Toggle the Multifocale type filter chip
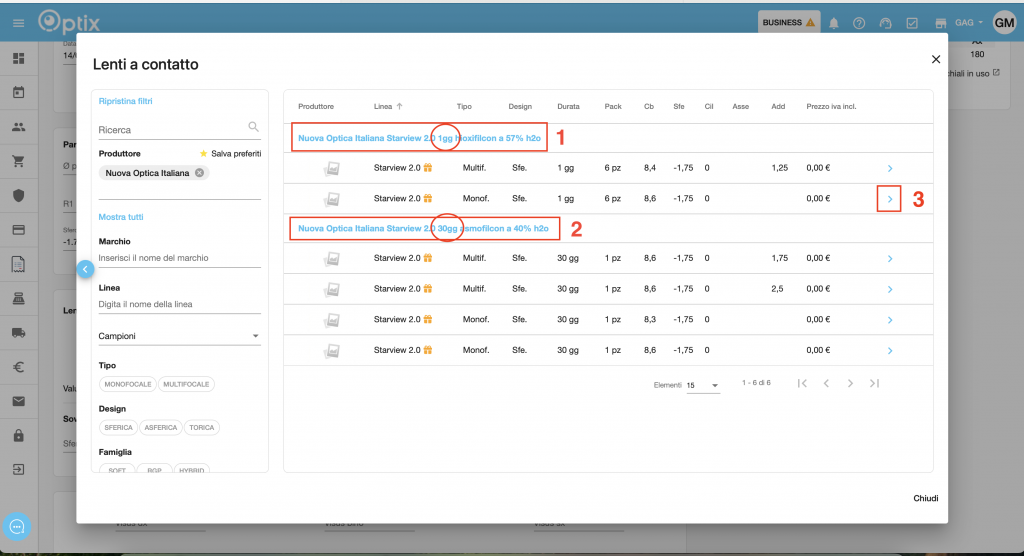This screenshot has height=556, width=1024. (x=187, y=384)
